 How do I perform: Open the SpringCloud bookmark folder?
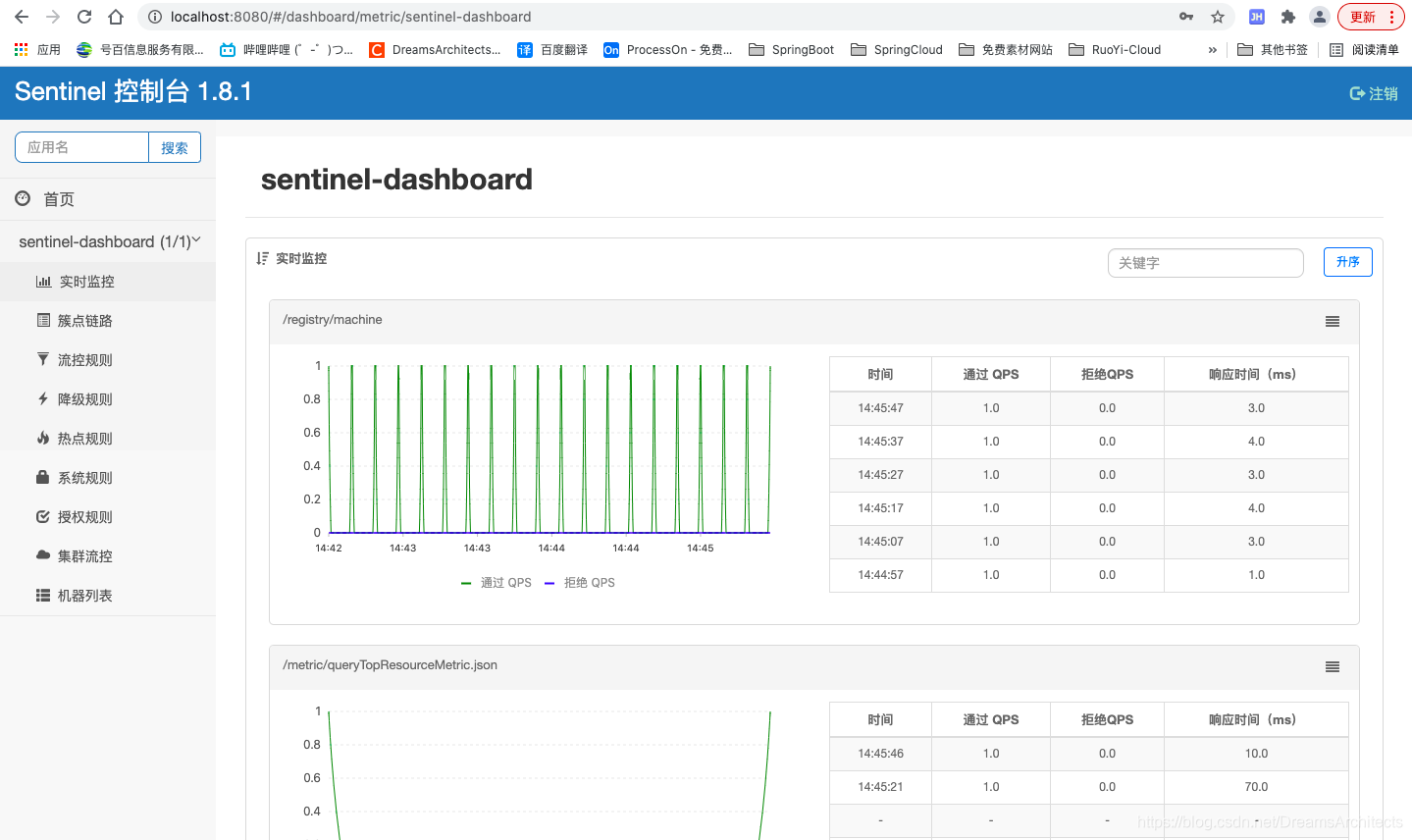(x=896, y=50)
